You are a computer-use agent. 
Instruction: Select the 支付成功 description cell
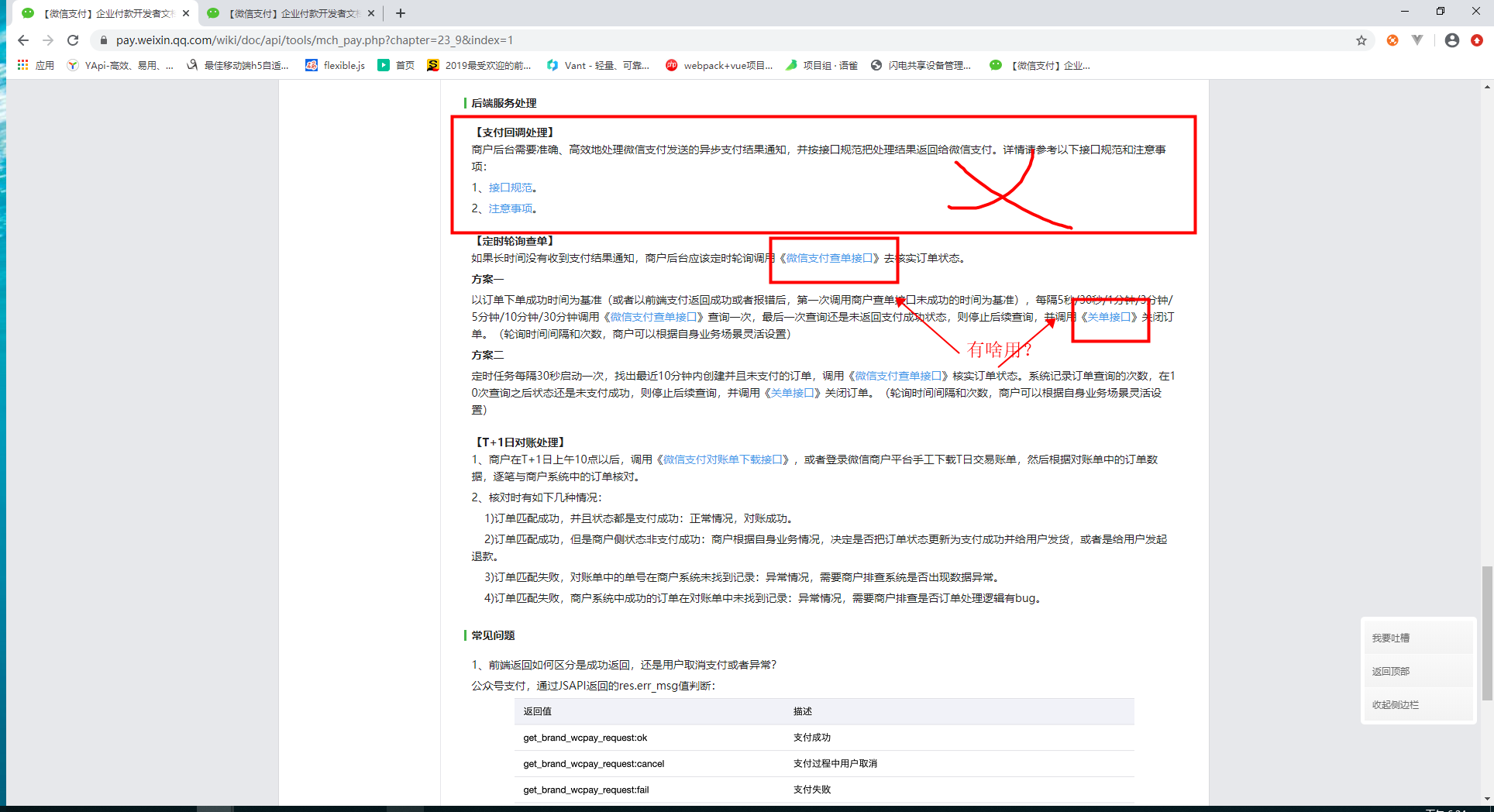tap(812, 738)
